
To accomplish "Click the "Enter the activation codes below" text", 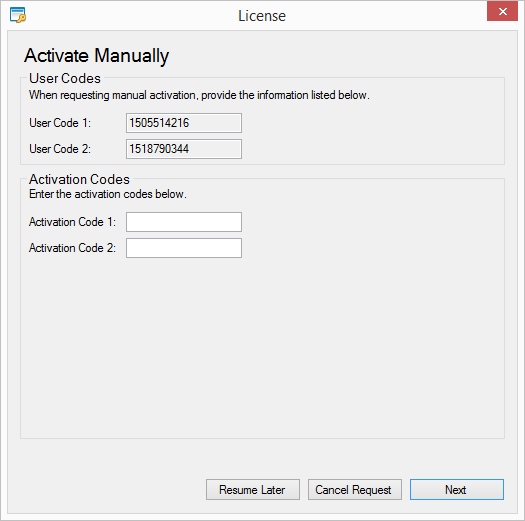I will (x=108, y=194).
